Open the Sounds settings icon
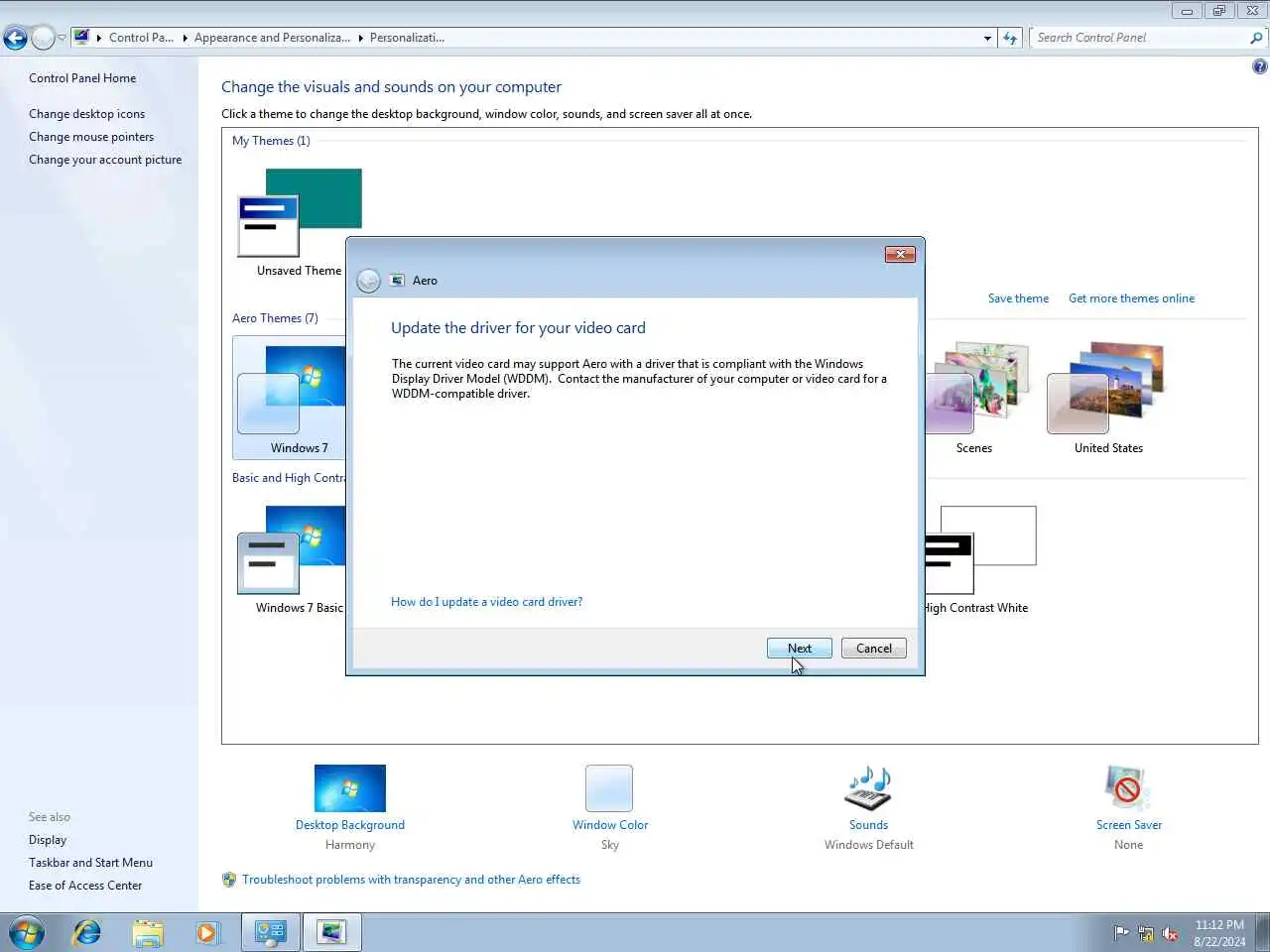The image size is (1270, 952). (x=868, y=788)
